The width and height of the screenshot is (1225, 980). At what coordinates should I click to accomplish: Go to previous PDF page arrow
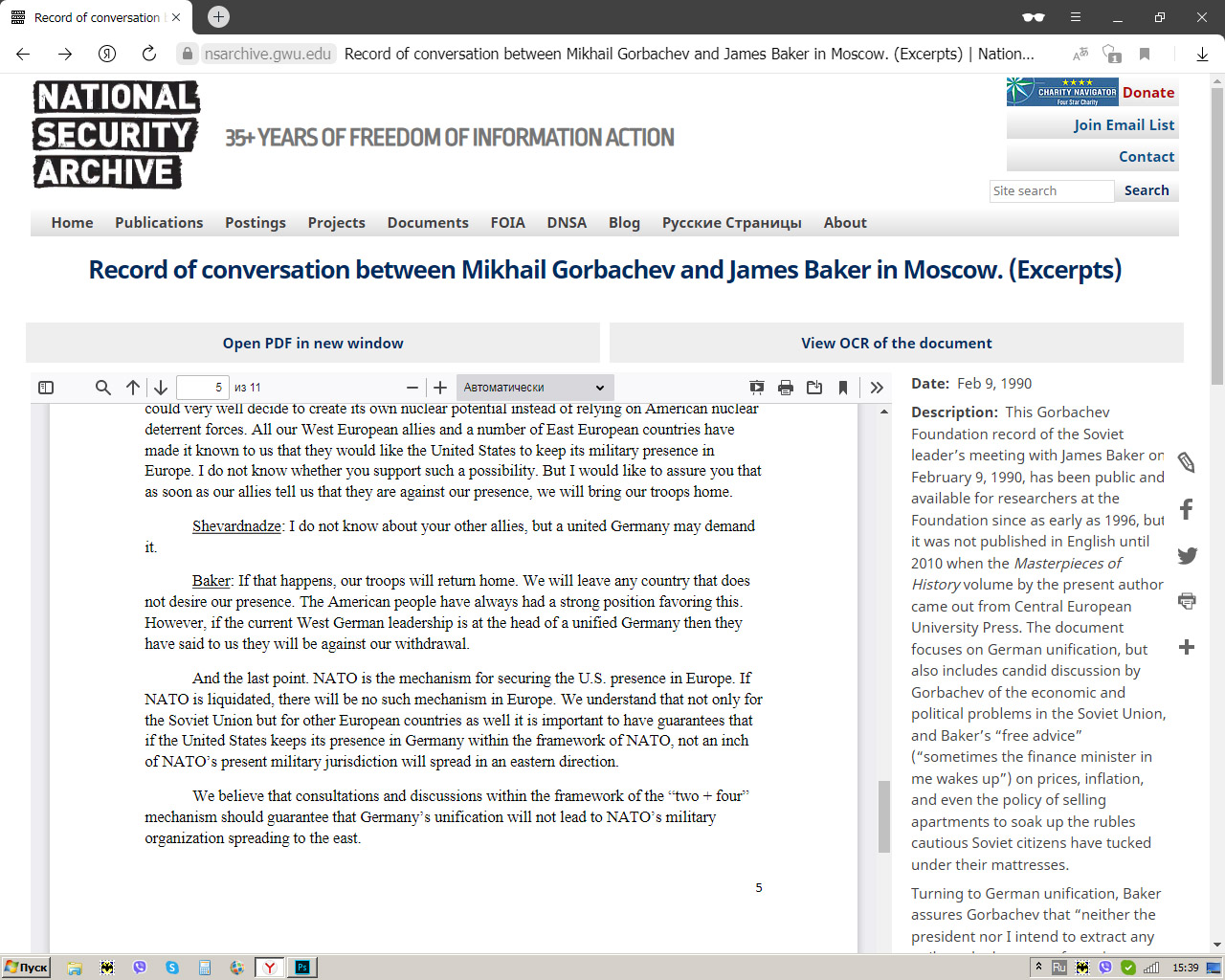click(133, 388)
